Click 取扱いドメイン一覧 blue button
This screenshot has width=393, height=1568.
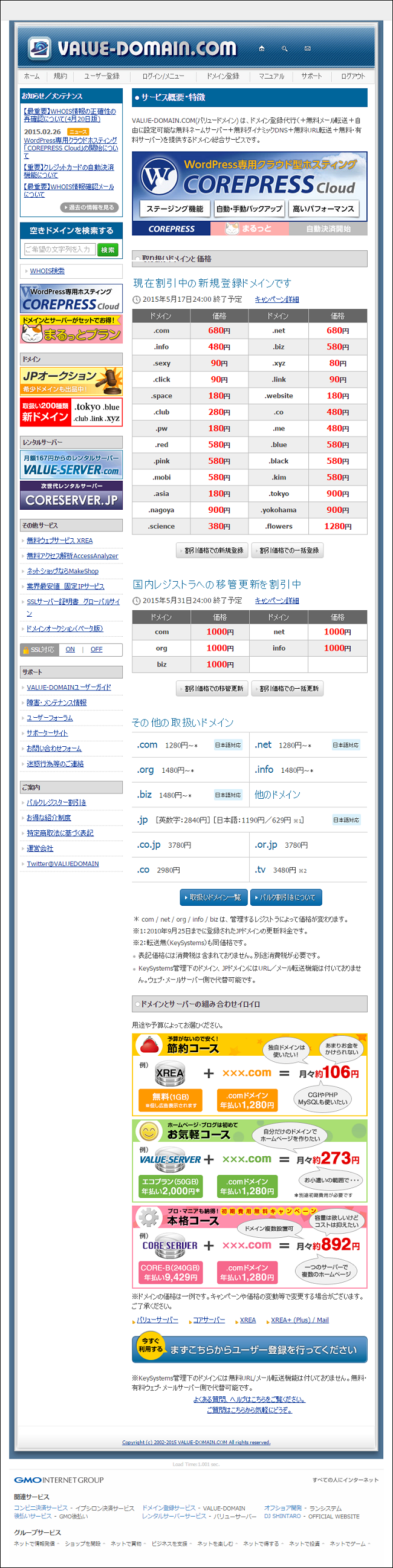[213, 897]
